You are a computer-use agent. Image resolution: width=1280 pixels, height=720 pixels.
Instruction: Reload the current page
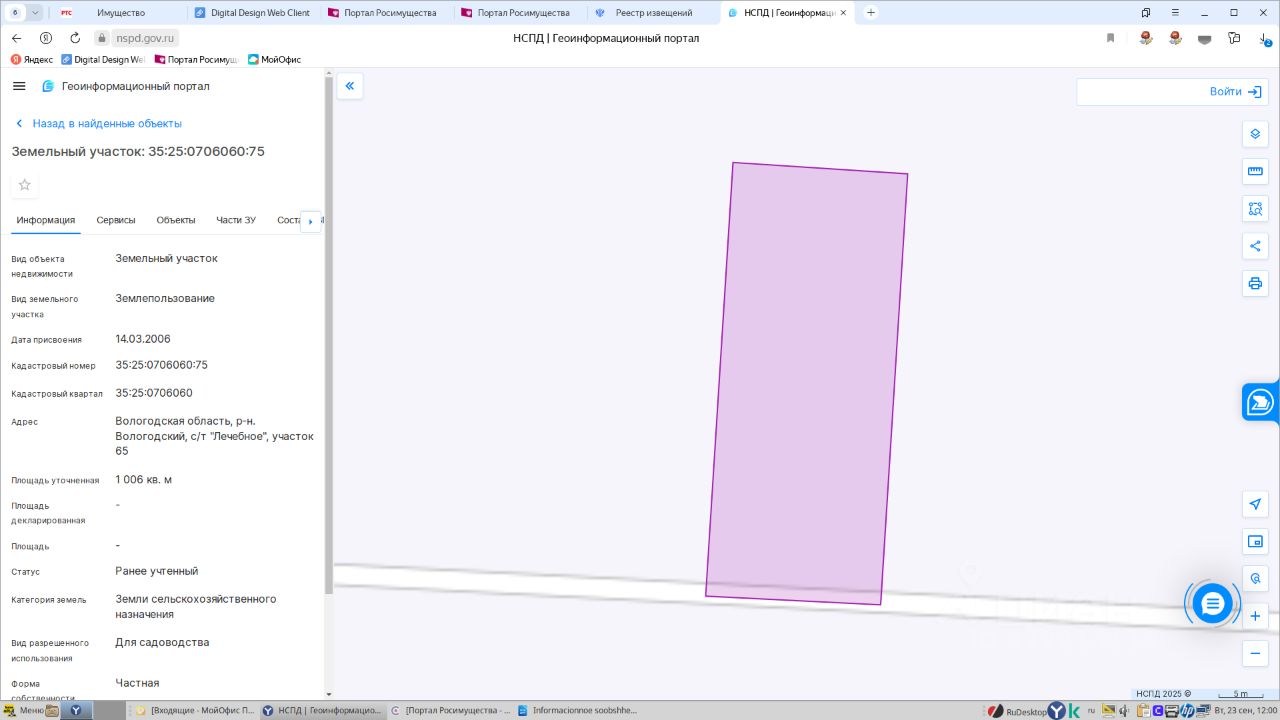pyautogui.click(x=75, y=38)
